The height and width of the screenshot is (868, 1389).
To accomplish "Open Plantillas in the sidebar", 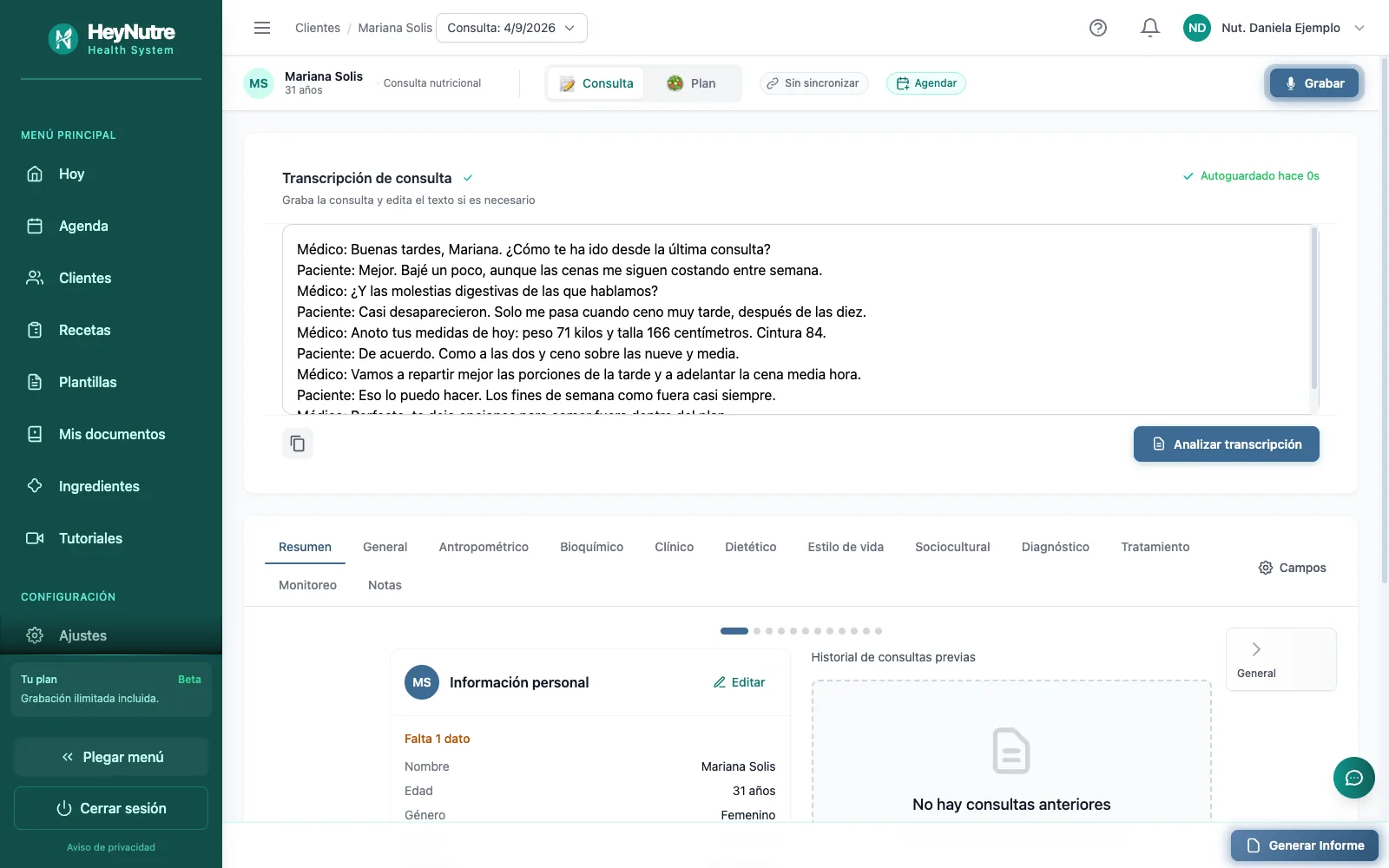I will coord(111,382).
